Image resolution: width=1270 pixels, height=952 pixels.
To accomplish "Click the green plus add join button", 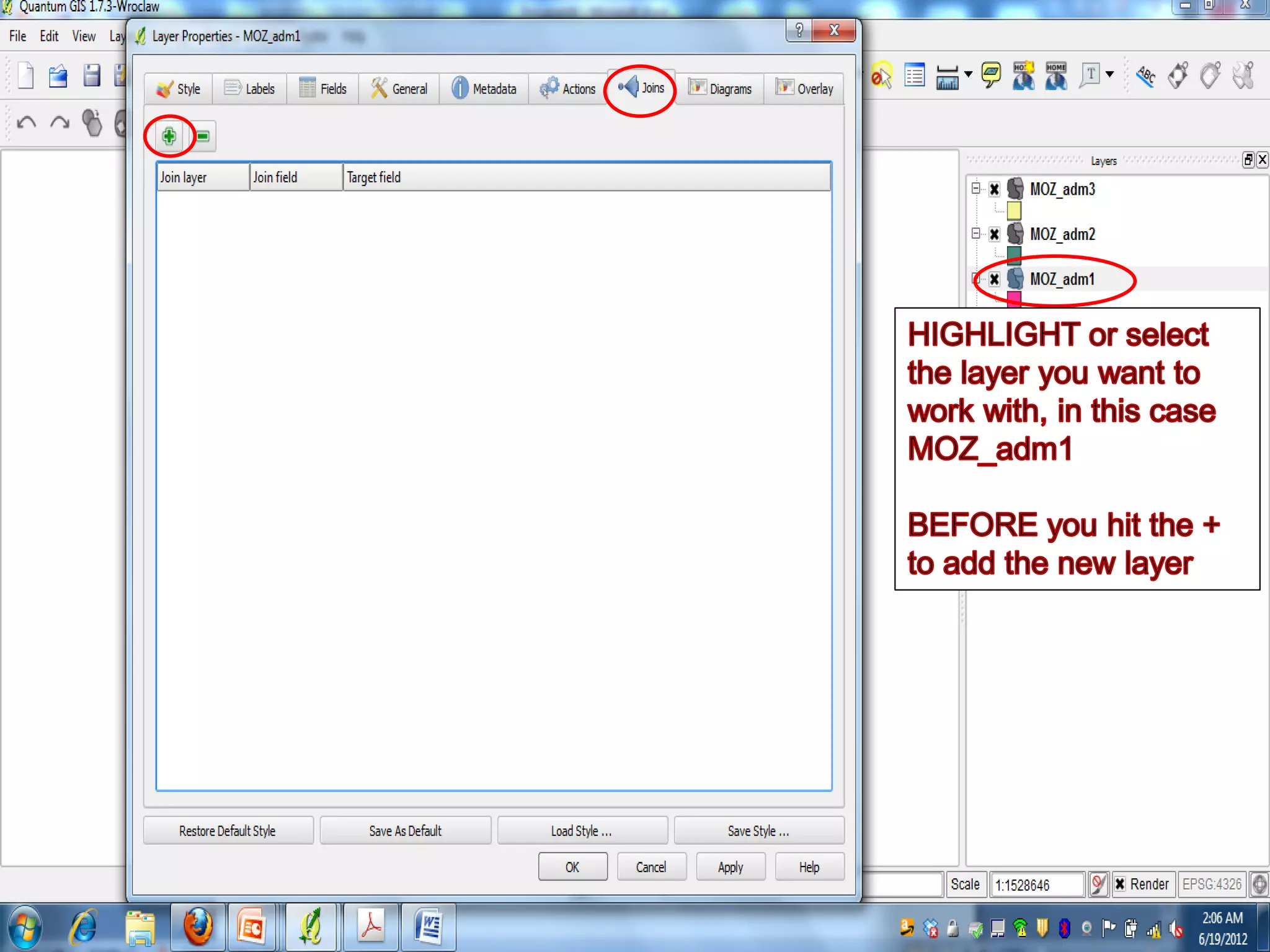I will pos(169,136).
